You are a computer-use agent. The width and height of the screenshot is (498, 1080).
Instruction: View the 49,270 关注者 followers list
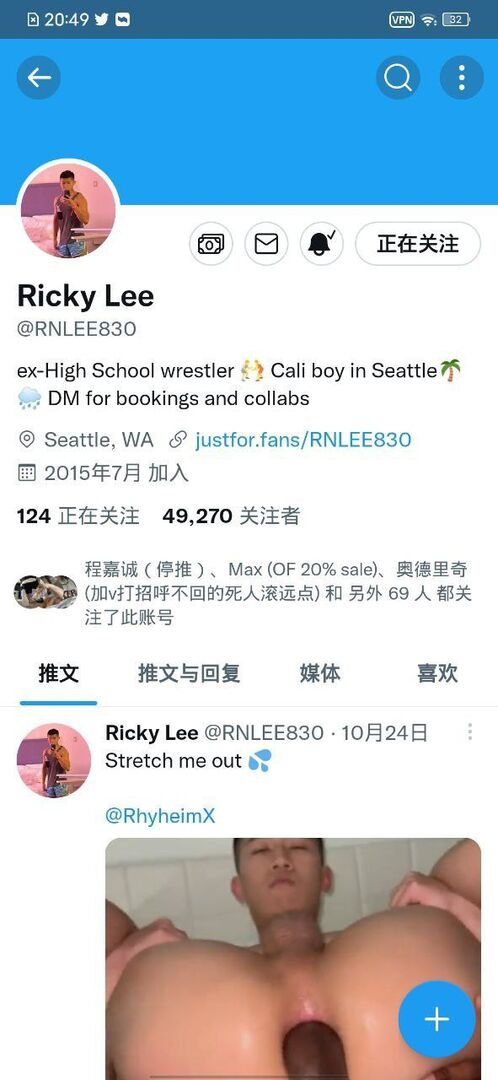click(231, 516)
